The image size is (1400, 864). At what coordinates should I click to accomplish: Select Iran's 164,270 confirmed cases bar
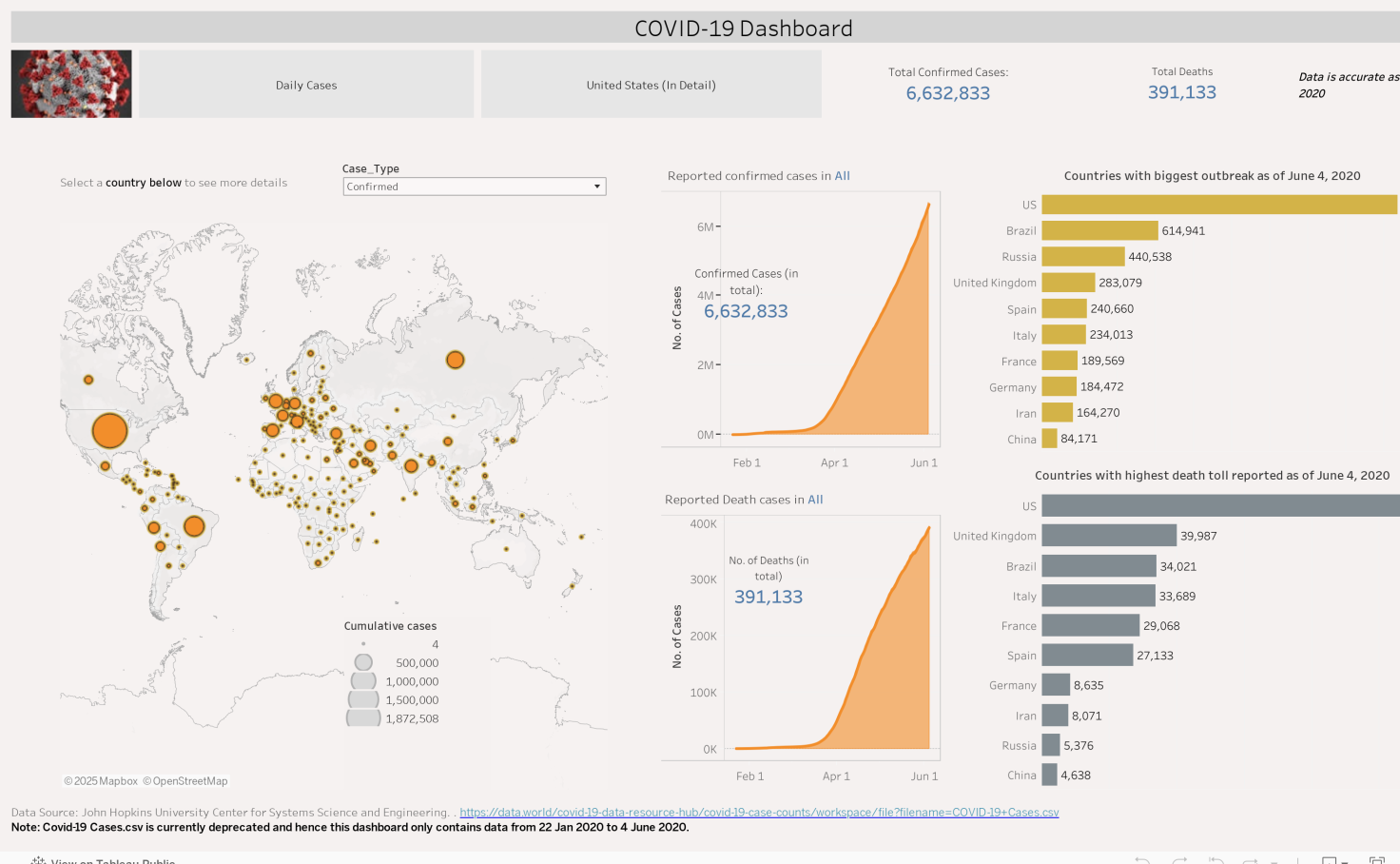(1058, 413)
